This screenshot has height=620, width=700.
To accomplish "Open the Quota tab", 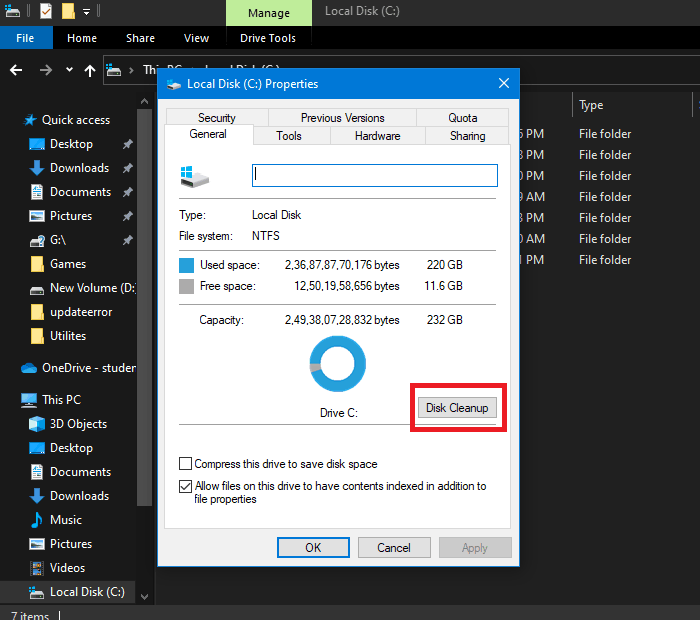I will tap(462, 117).
